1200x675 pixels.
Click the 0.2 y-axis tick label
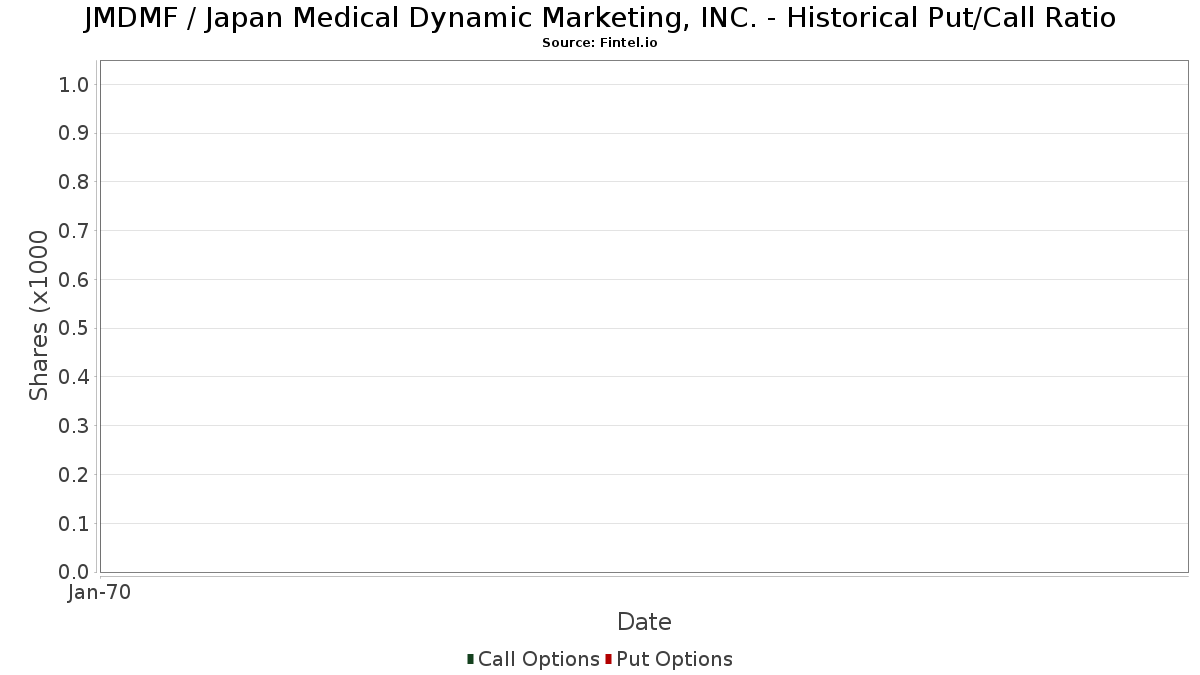[75, 474]
